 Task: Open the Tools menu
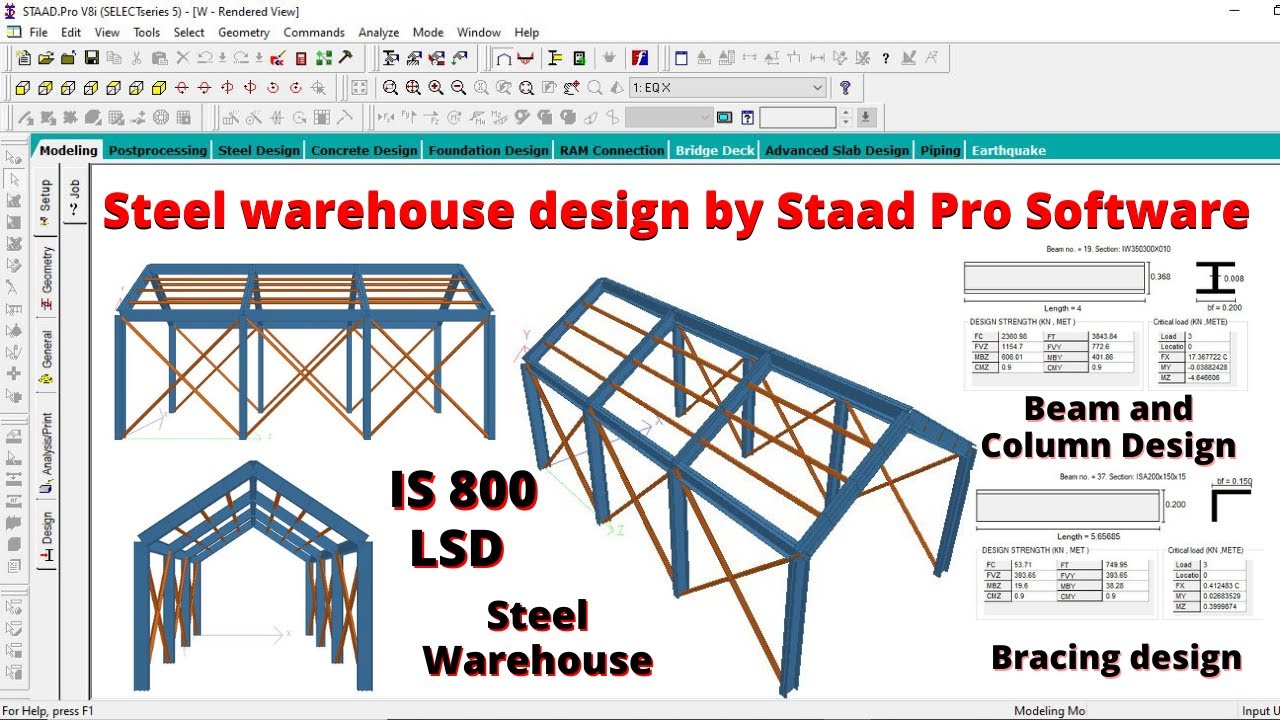146,32
